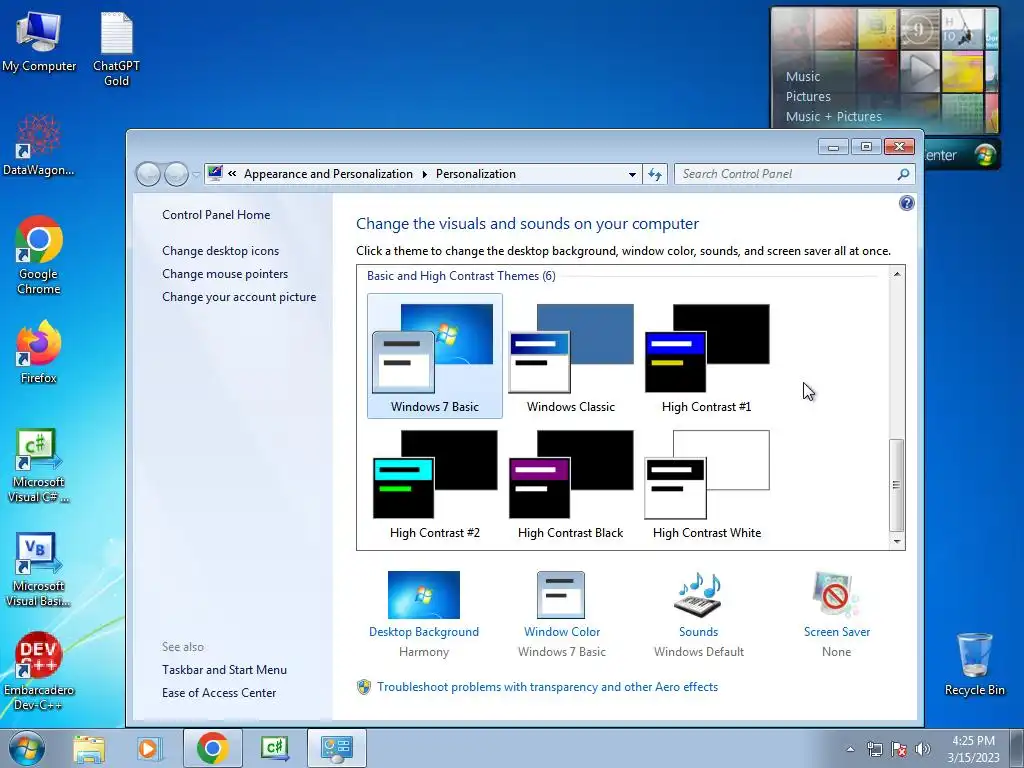
Task: Click the theme list scrollbar thumb
Action: 897,485
